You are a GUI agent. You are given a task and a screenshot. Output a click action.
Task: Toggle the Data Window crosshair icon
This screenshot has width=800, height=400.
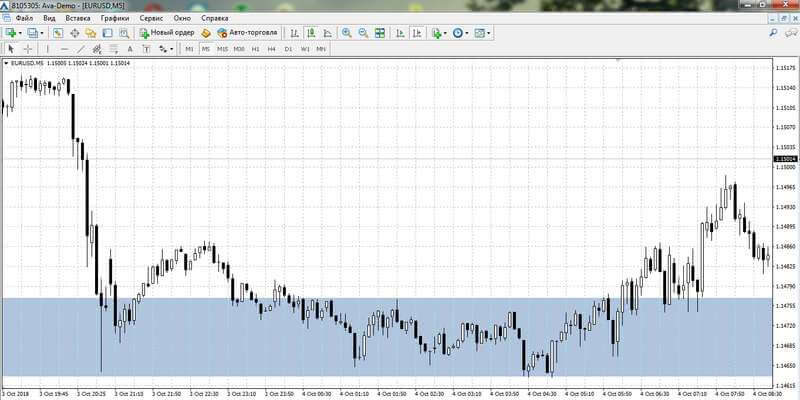click(x=74, y=33)
